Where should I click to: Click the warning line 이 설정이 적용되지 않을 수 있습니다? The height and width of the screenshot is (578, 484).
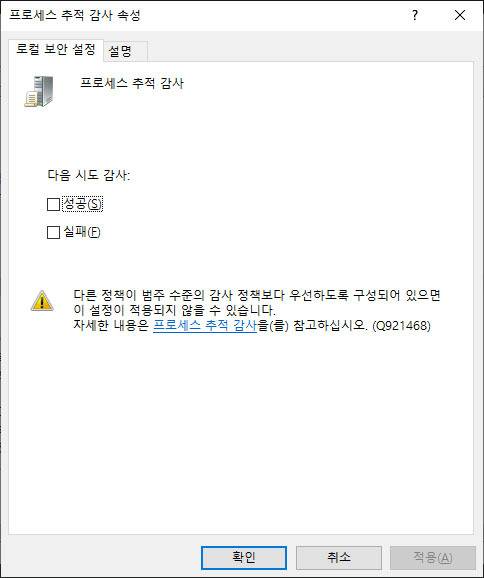pos(174,310)
